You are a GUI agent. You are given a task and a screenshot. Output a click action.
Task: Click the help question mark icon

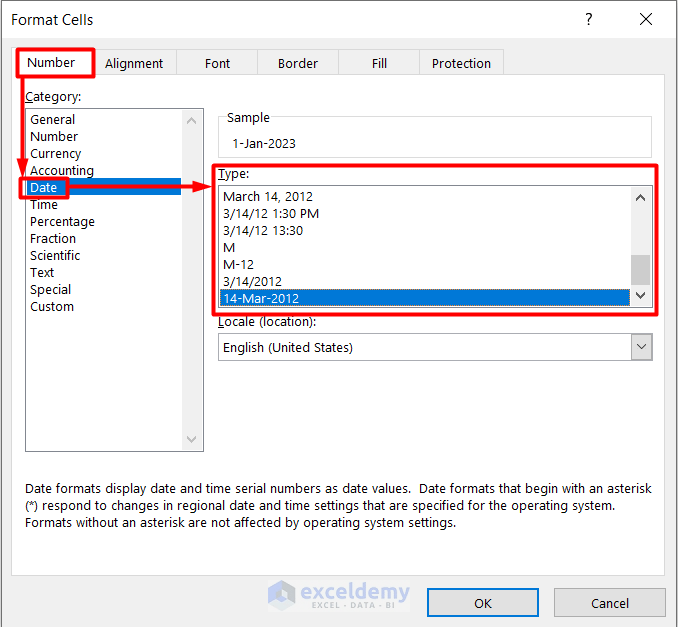pyautogui.click(x=588, y=19)
